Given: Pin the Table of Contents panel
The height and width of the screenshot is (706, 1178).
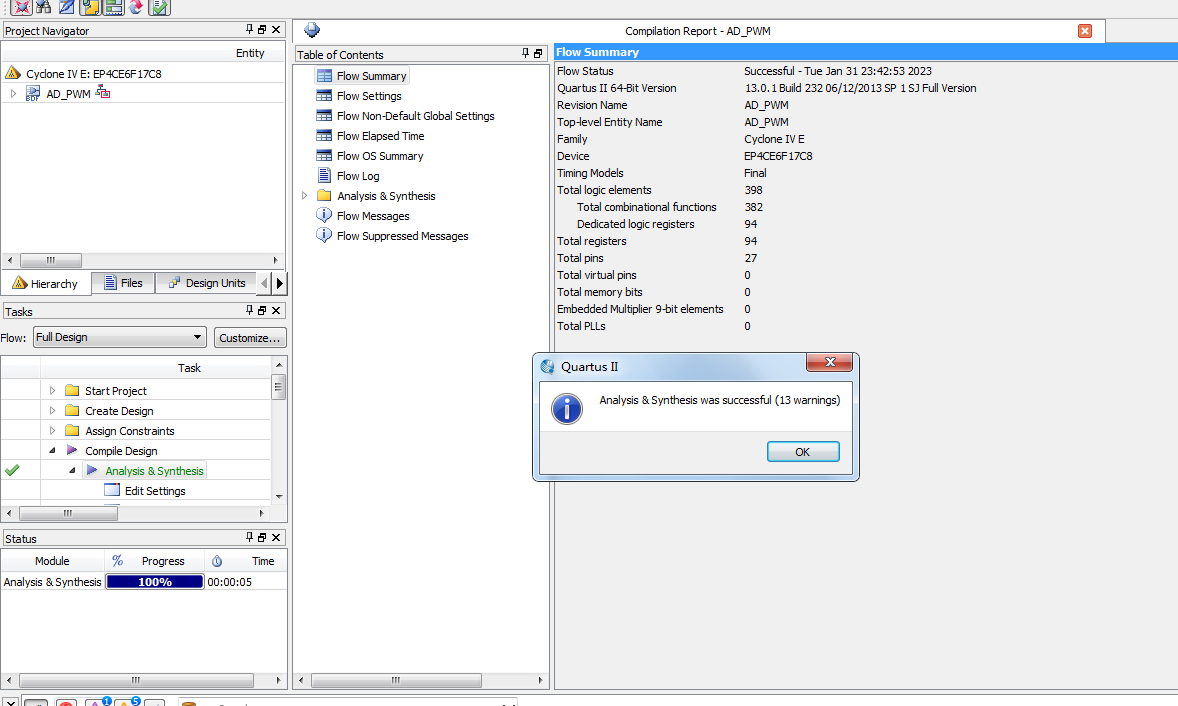Looking at the screenshot, I should tap(525, 53).
